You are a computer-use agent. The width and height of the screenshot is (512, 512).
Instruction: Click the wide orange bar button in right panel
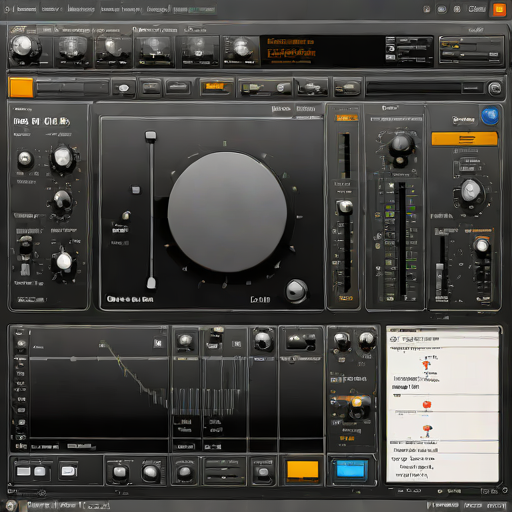click(x=464, y=139)
